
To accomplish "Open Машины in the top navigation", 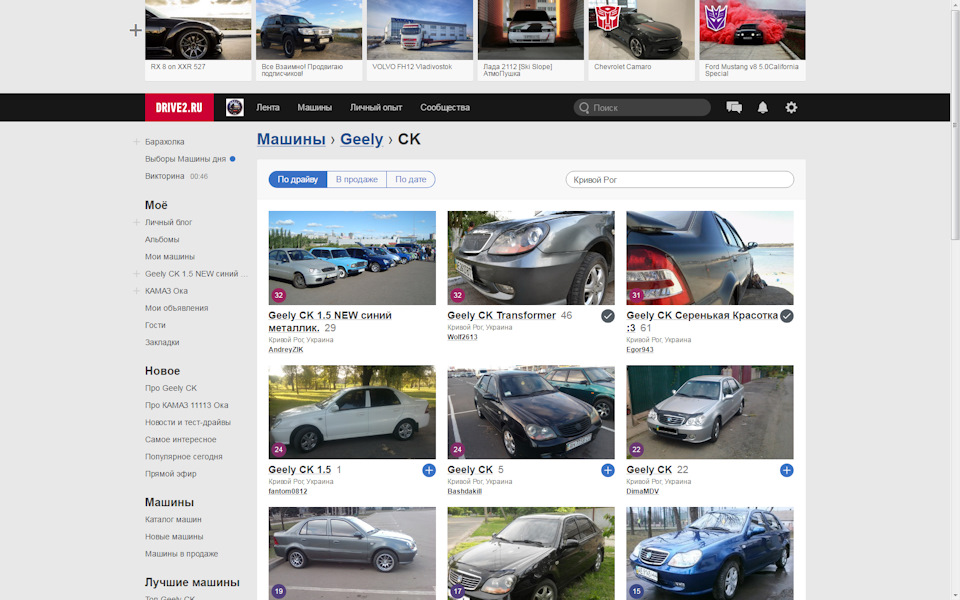I will tap(314, 108).
